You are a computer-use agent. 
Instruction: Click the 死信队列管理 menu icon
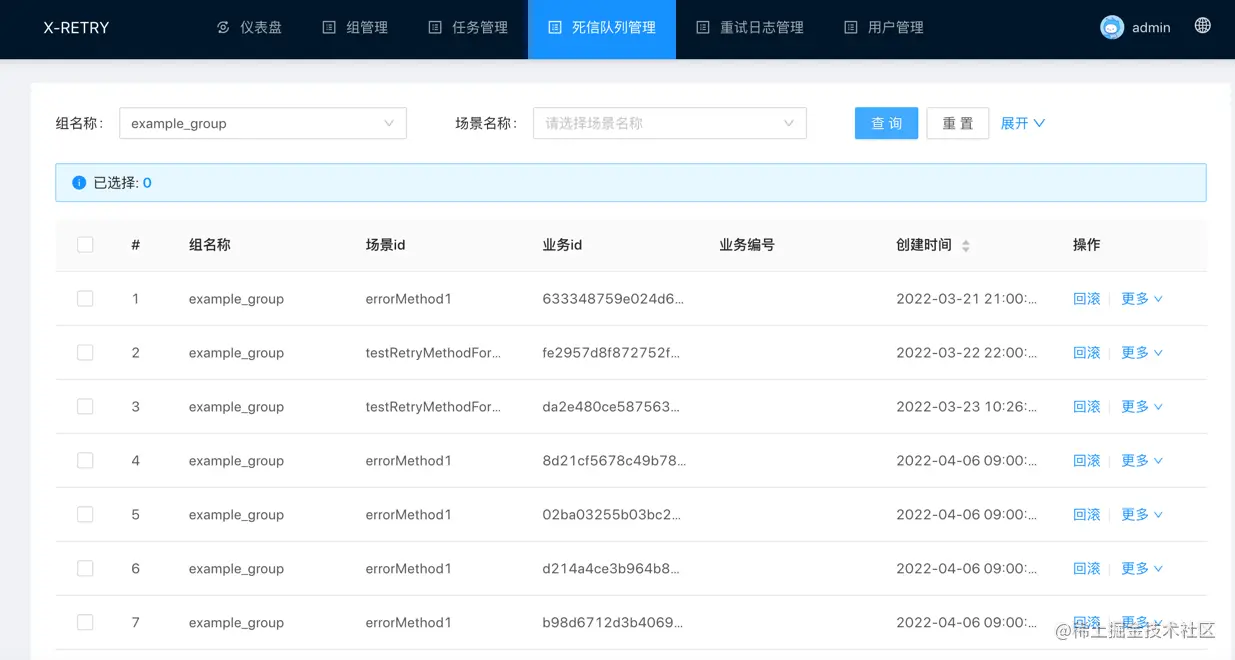(555, 28)
